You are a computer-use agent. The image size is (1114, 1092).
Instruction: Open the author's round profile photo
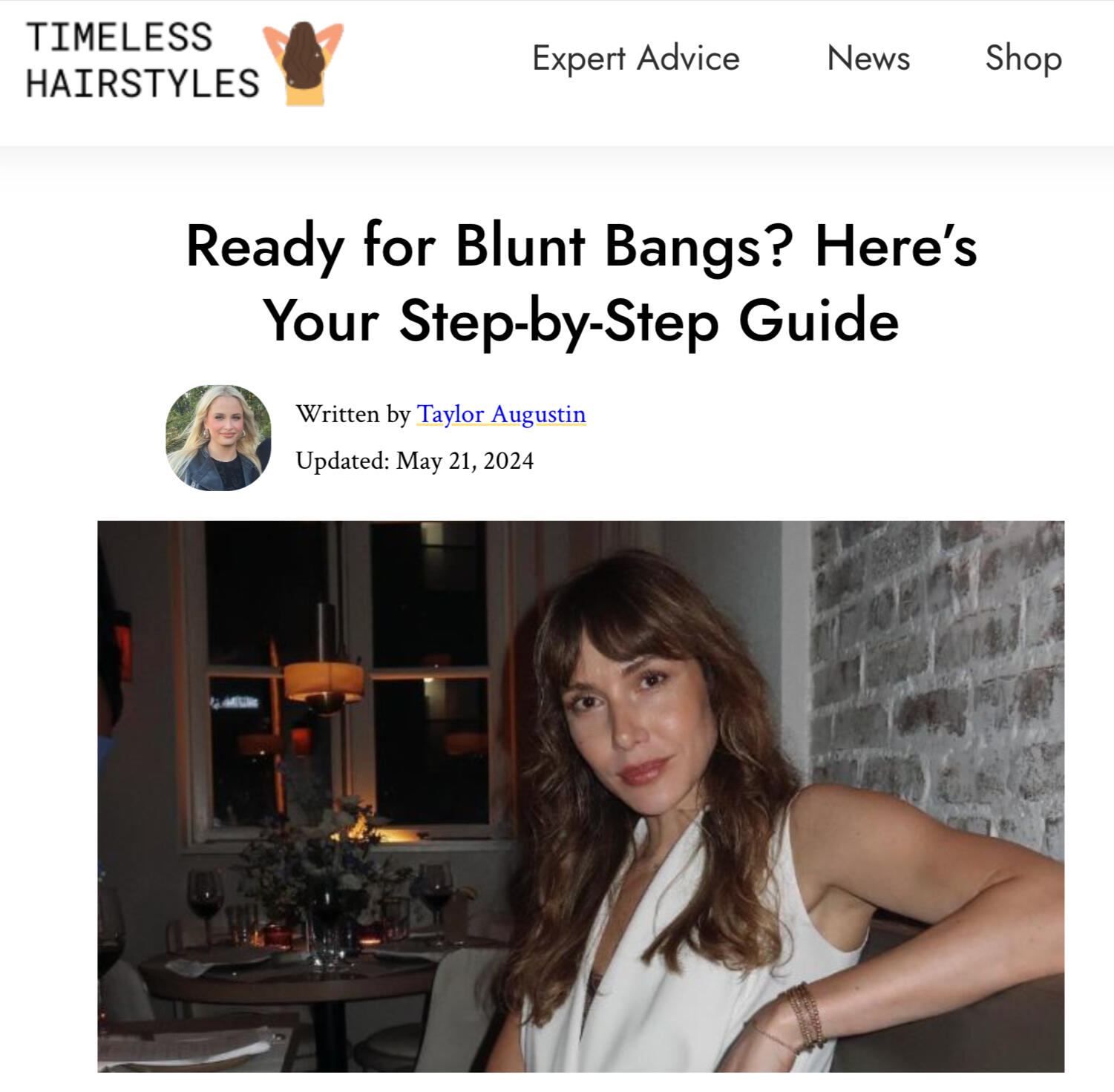(x=218, y=438)
